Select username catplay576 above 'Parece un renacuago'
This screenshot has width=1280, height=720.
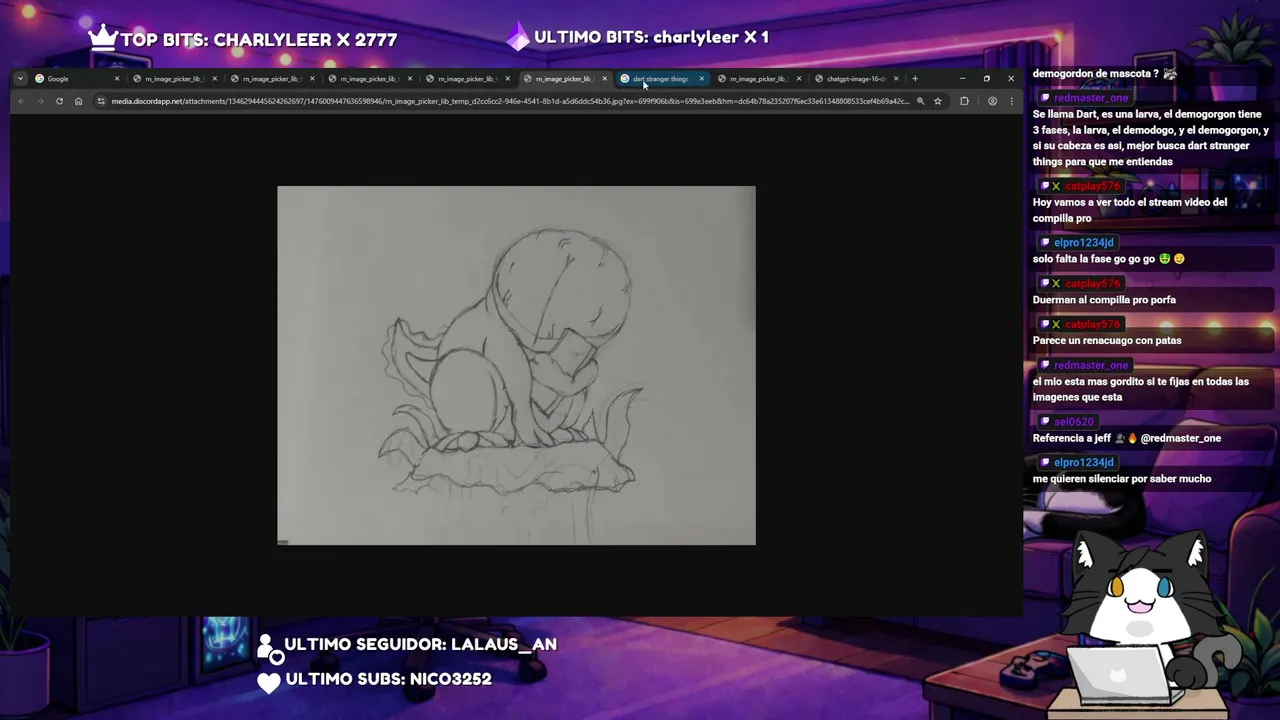(1092, 325)
